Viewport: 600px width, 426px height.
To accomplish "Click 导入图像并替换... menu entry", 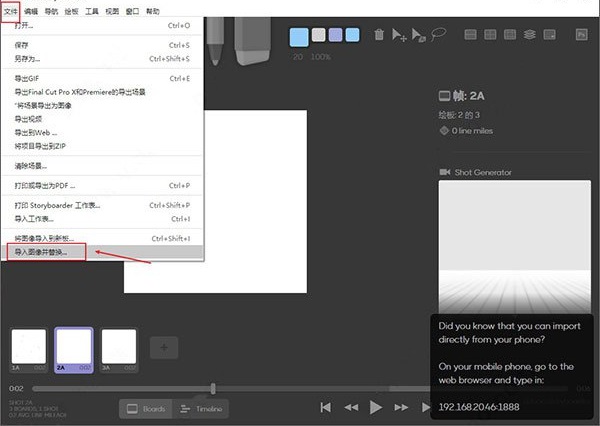I will (102, 252).
